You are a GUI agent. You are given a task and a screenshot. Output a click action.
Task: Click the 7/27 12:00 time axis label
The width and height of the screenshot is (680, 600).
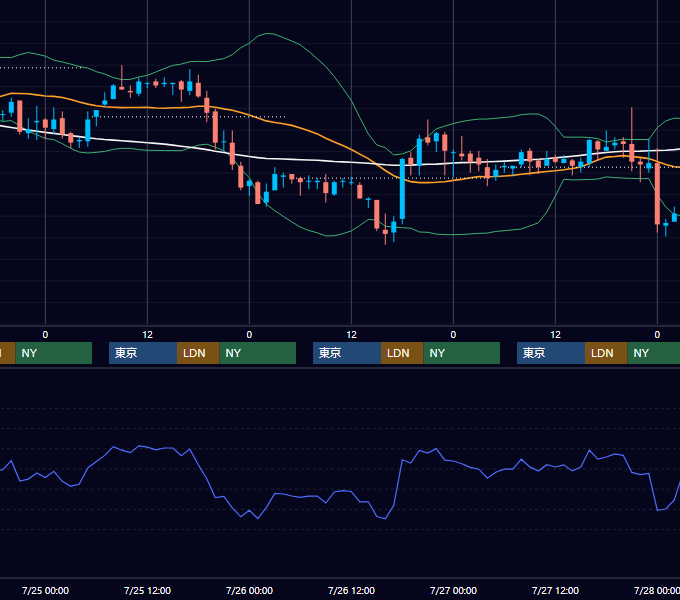[x=556, y=590]
